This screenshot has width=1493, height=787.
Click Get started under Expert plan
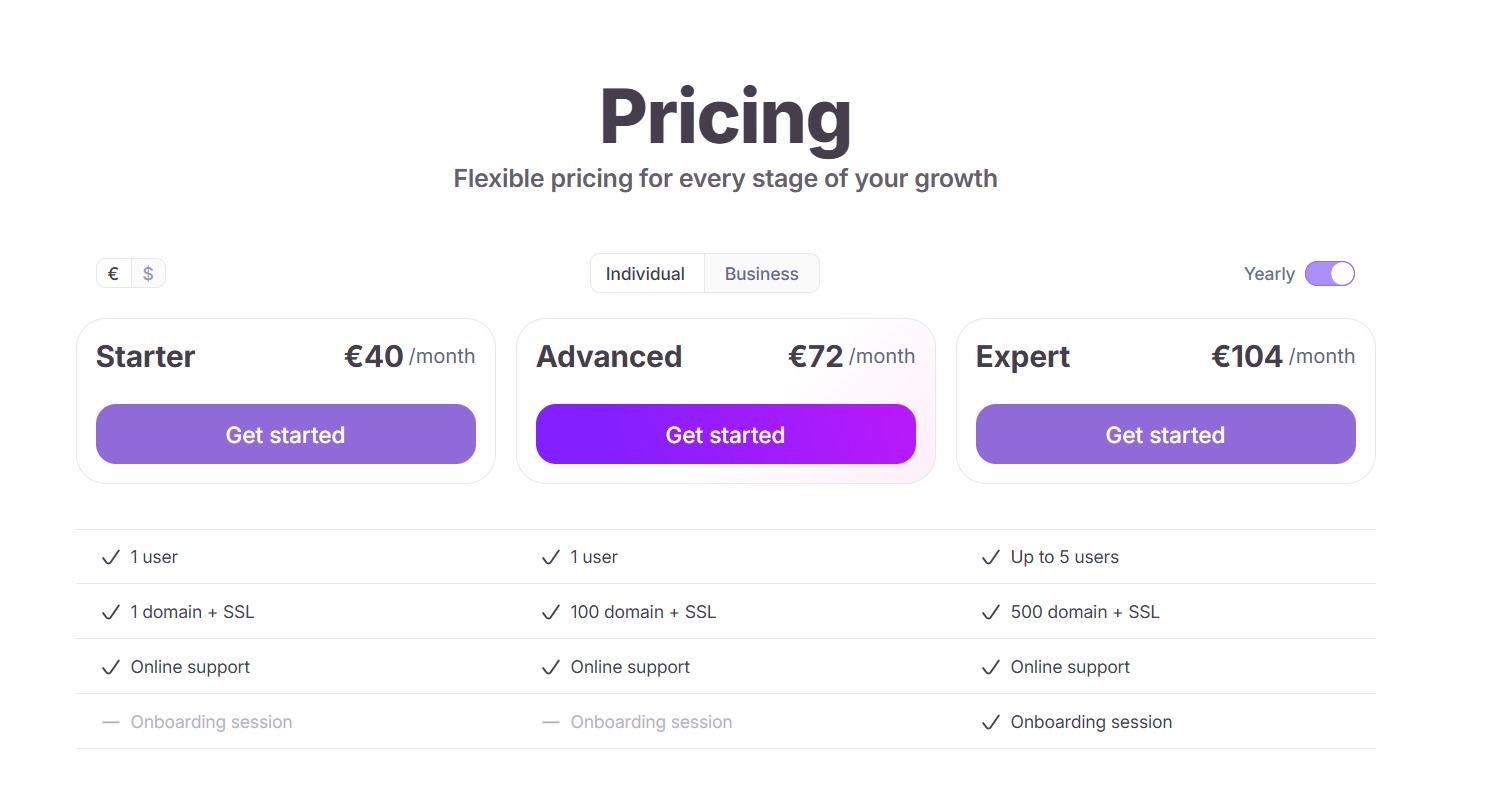1166,434
